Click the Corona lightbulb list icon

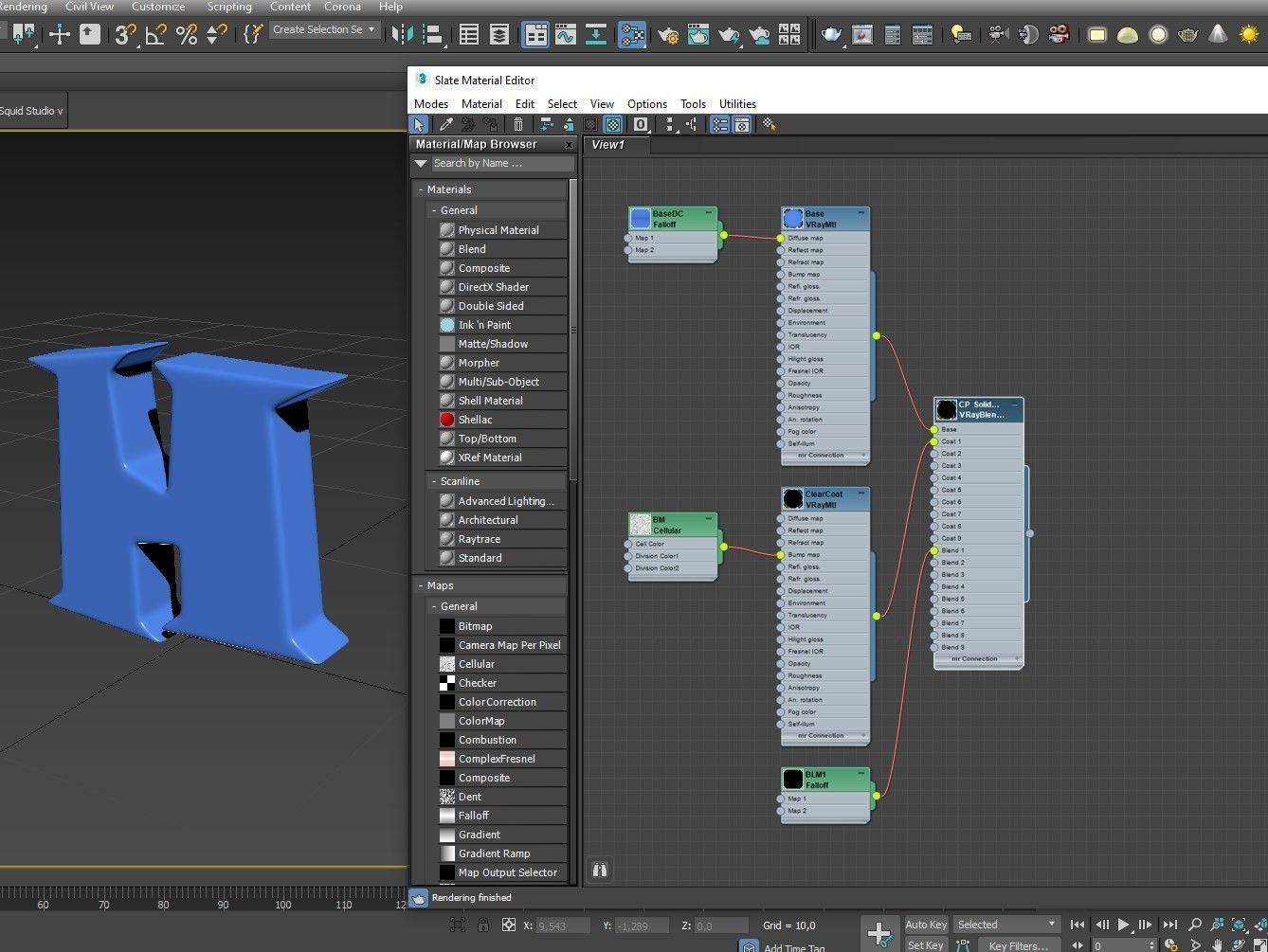pos(961,35)
